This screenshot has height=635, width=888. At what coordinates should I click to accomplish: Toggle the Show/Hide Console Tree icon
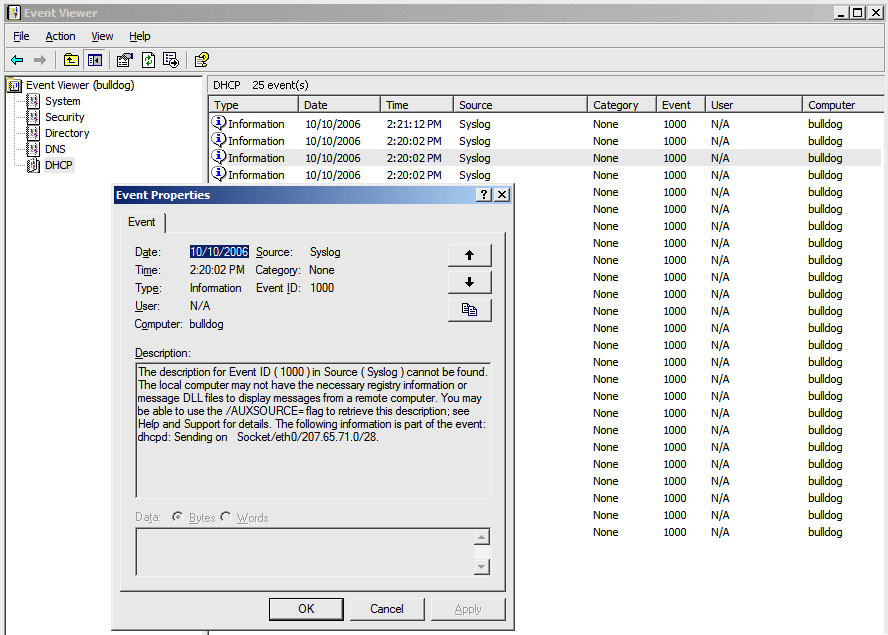click(x=94, y=60)
